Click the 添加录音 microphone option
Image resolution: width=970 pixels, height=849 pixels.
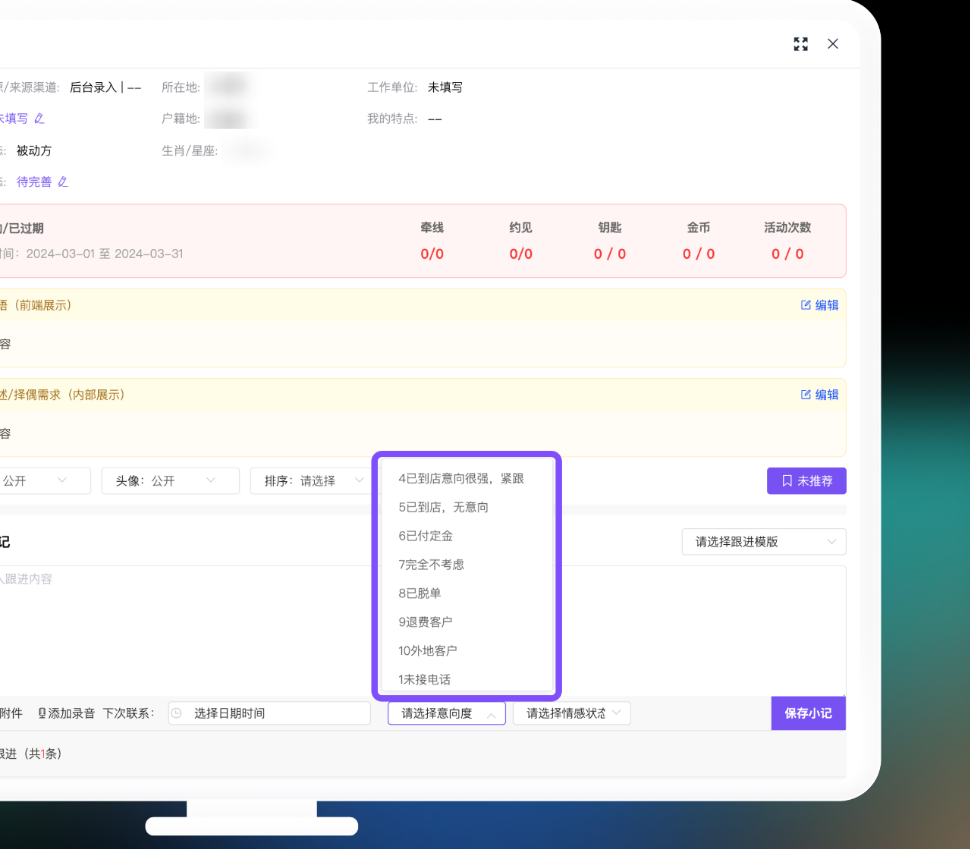(x=67, y=713)
